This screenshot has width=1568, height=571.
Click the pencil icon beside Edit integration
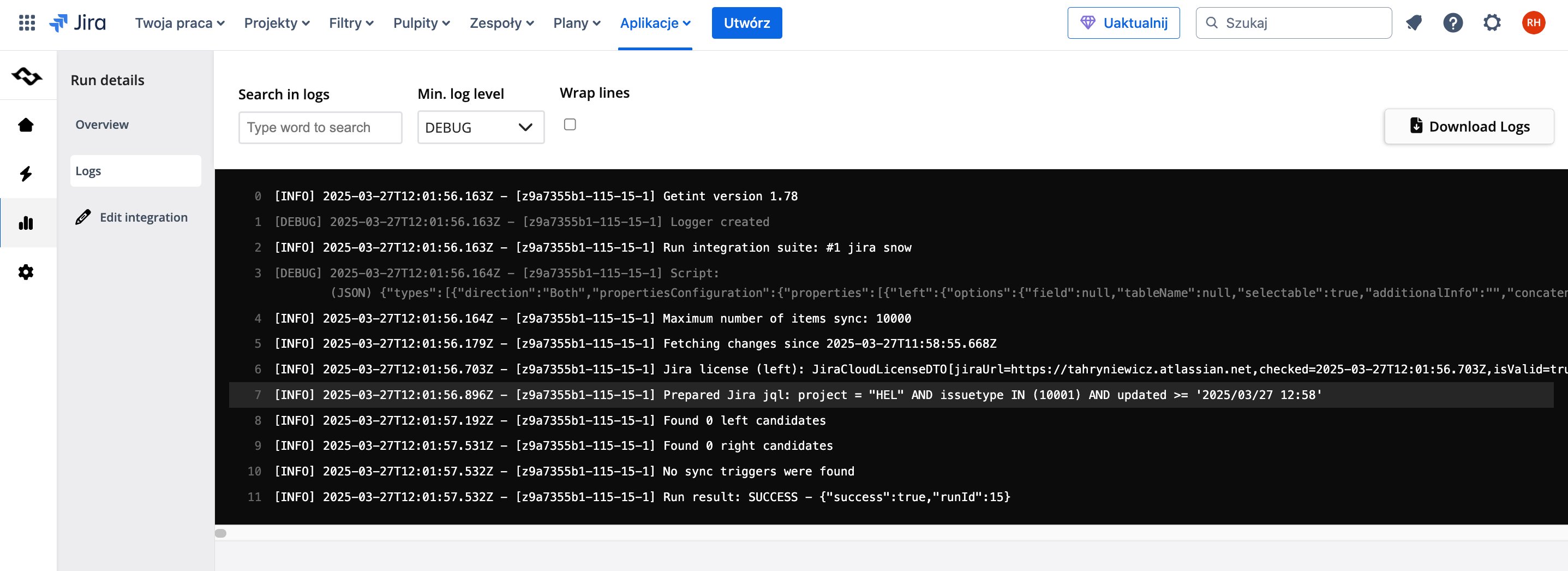click(83, 217)
